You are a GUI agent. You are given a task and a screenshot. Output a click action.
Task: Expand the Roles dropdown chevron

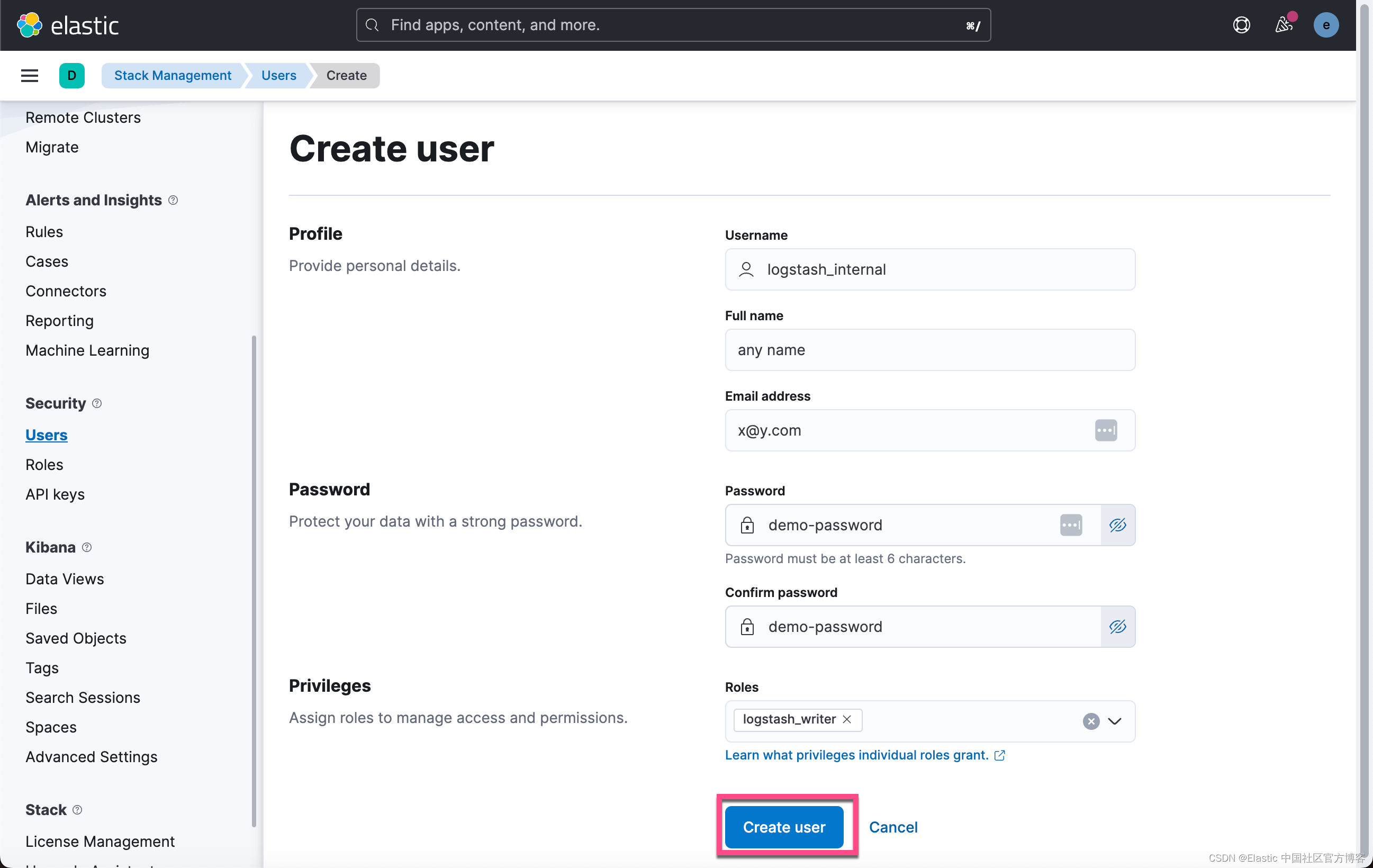click(x=1115, y=721)
